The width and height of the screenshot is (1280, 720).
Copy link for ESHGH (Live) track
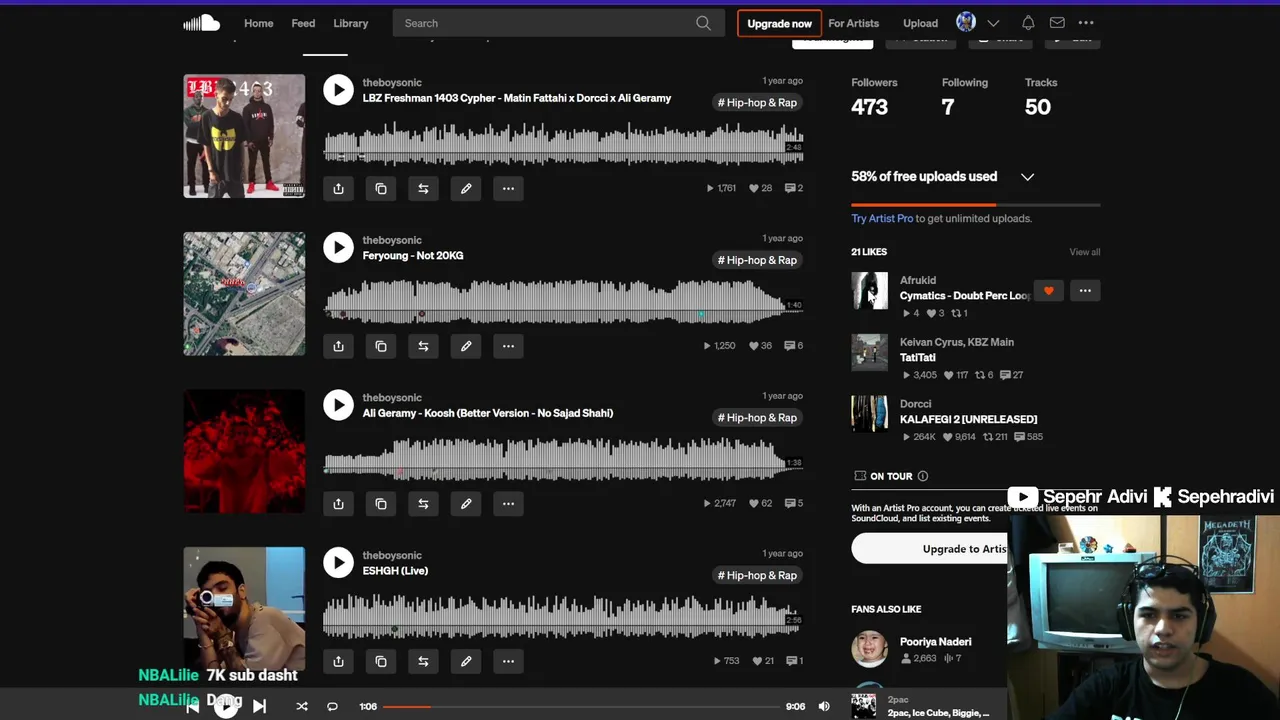coord(381,661)
